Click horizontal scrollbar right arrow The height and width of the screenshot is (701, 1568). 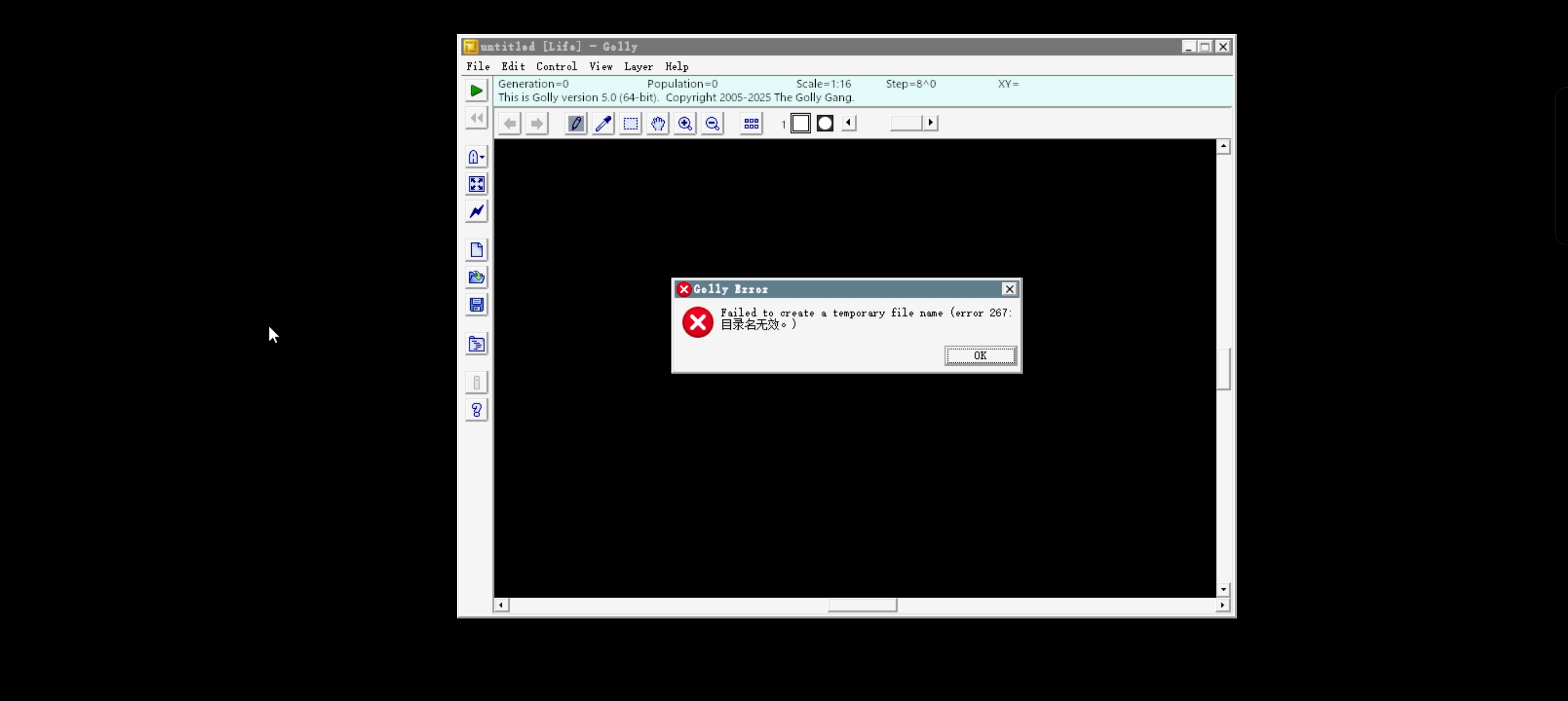[x=1223, y=605]
